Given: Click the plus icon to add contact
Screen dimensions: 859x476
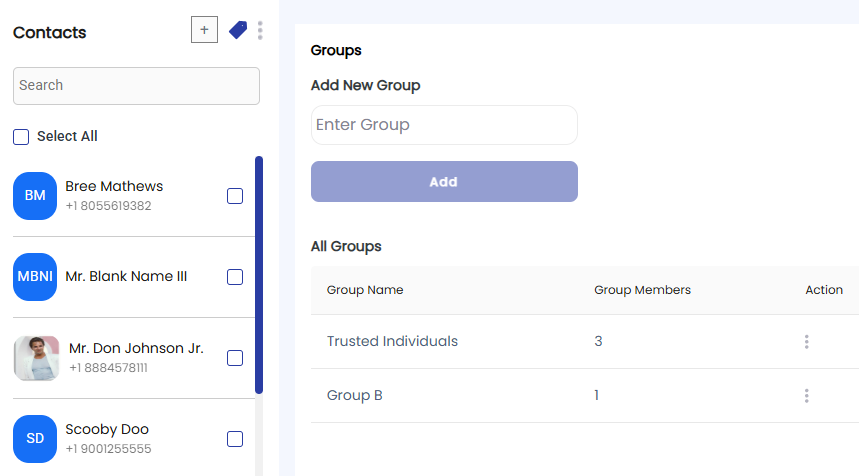Looking at the screenshot, I should coord(204,30).
